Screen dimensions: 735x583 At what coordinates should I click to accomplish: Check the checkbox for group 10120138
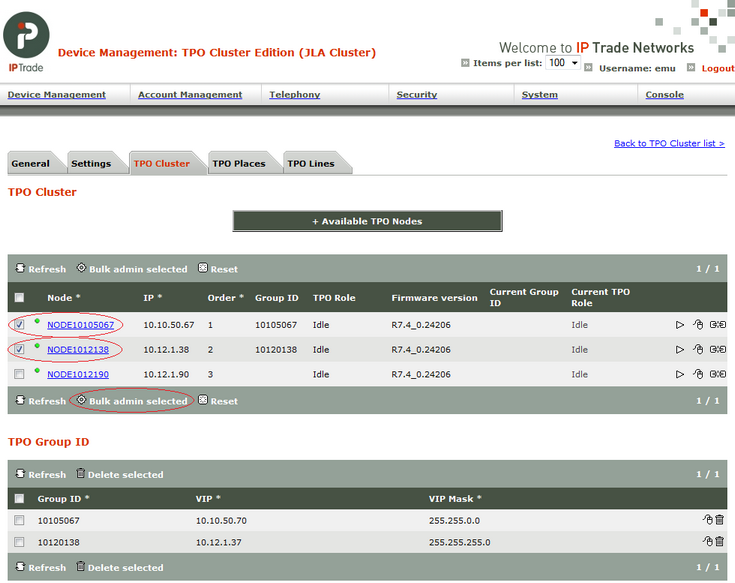[x=19, y=542]
